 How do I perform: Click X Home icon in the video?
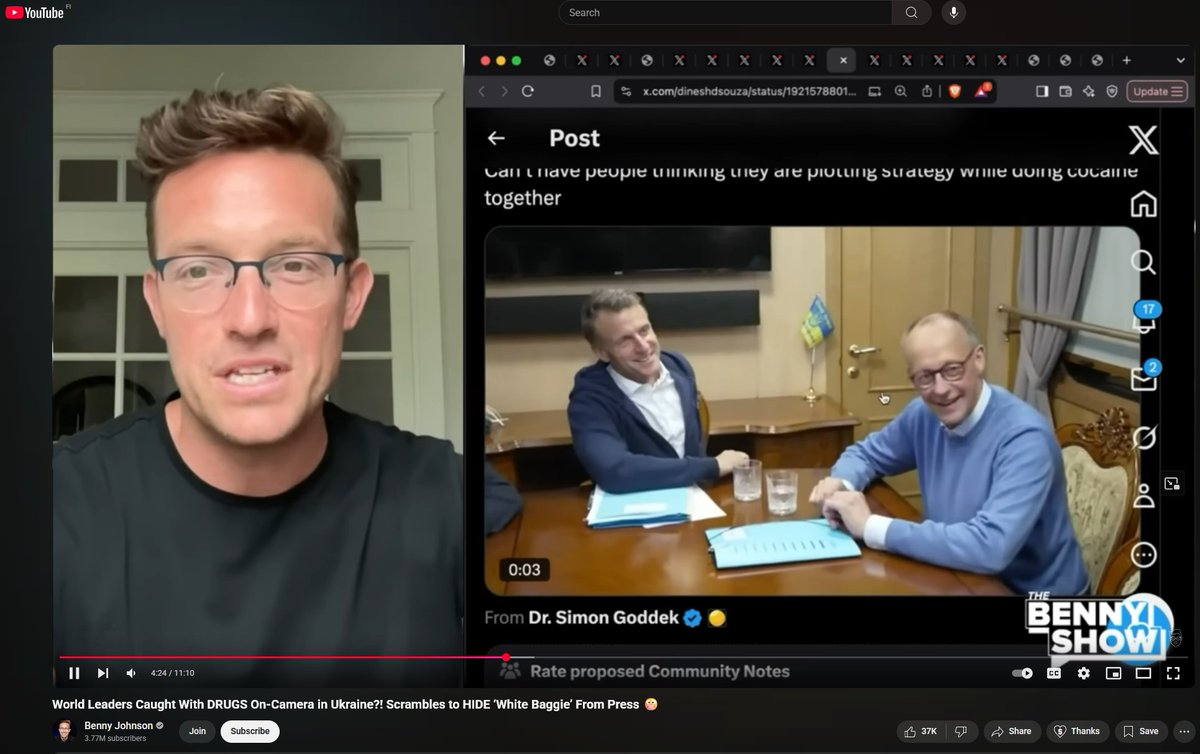tap(1143, 204)
